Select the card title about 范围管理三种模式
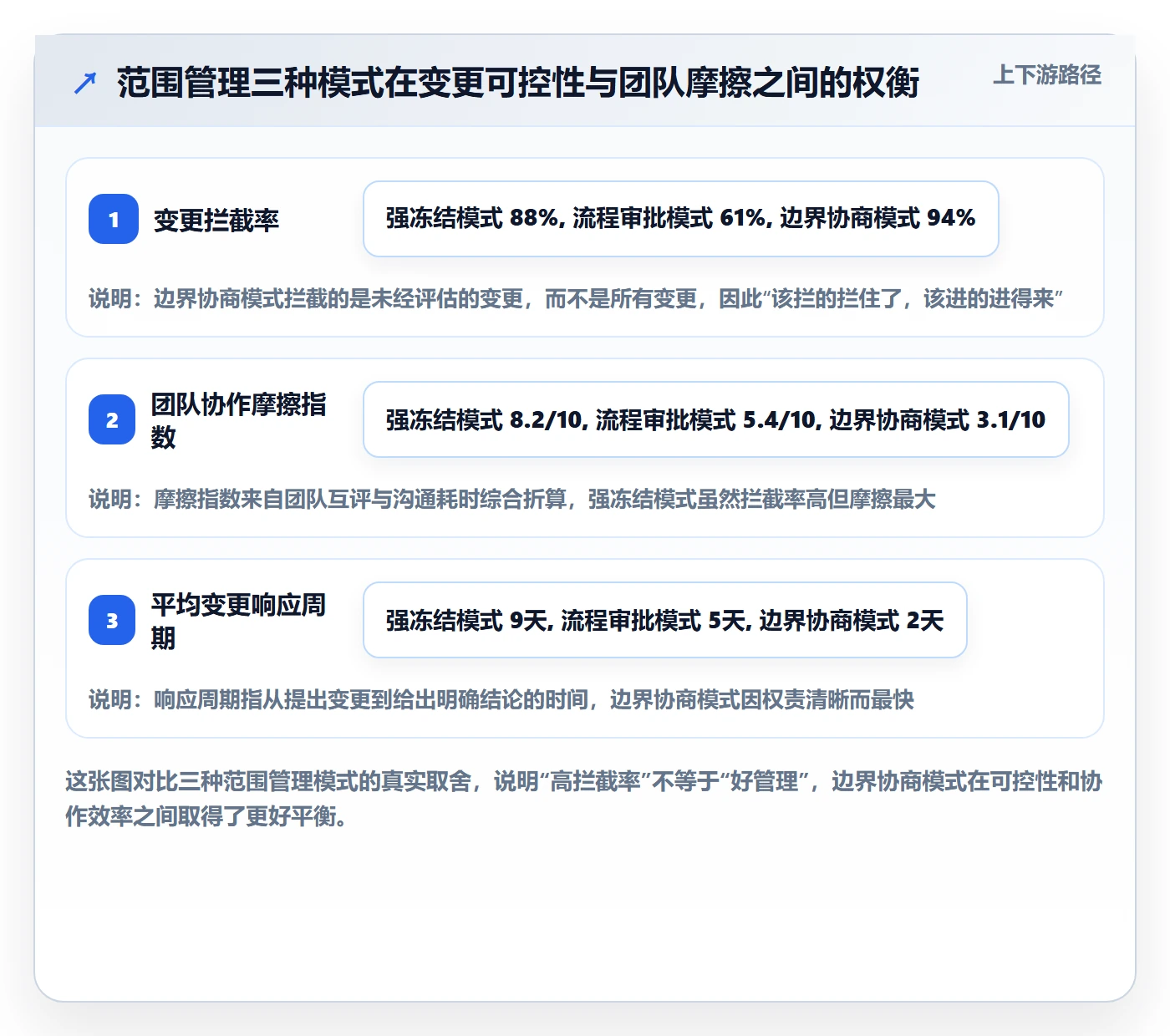This screenshot has width=1170, height=1036. coord(518,83)
